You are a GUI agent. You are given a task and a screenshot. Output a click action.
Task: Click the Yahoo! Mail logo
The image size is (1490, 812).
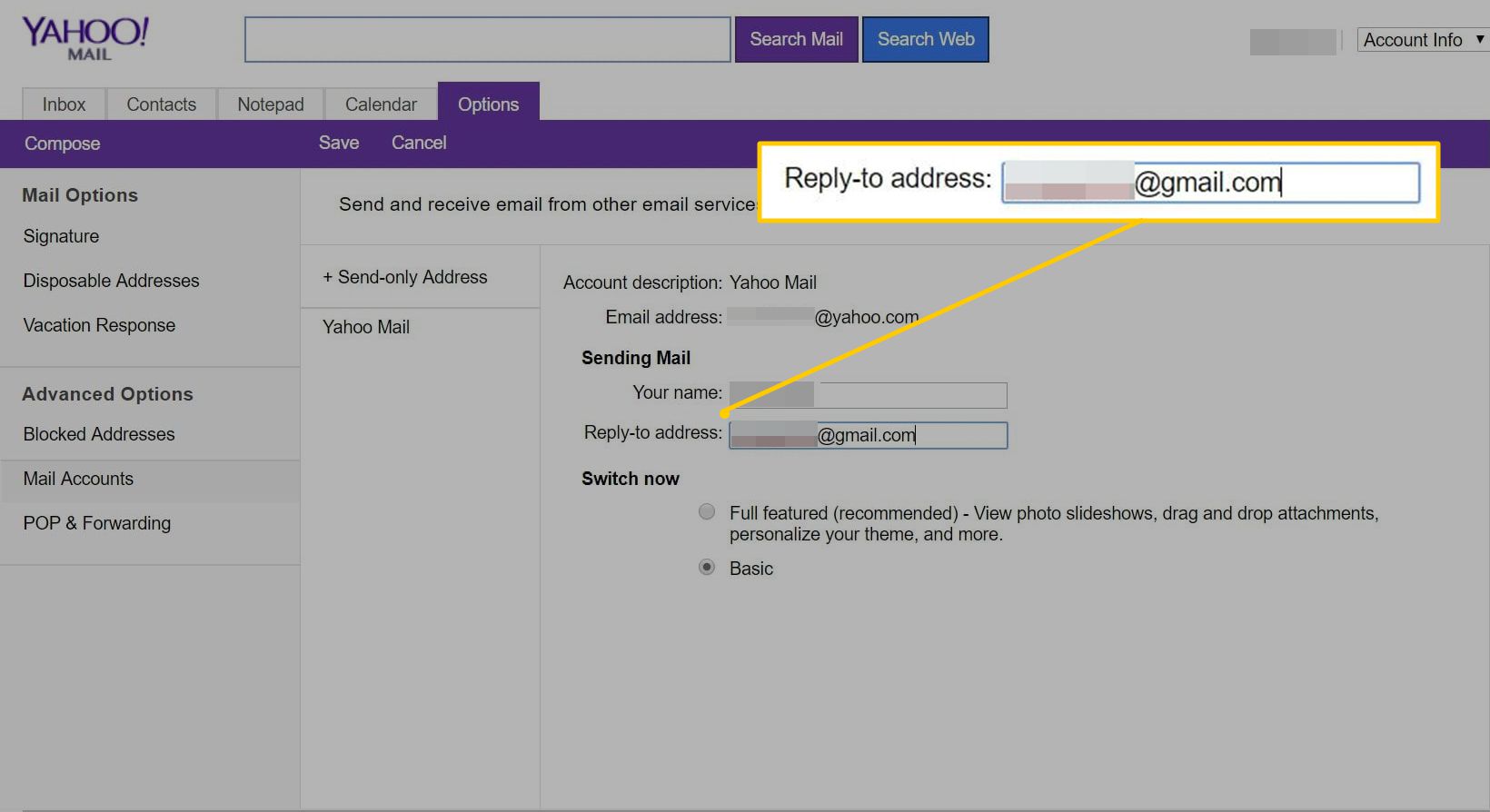pos(85,39)
